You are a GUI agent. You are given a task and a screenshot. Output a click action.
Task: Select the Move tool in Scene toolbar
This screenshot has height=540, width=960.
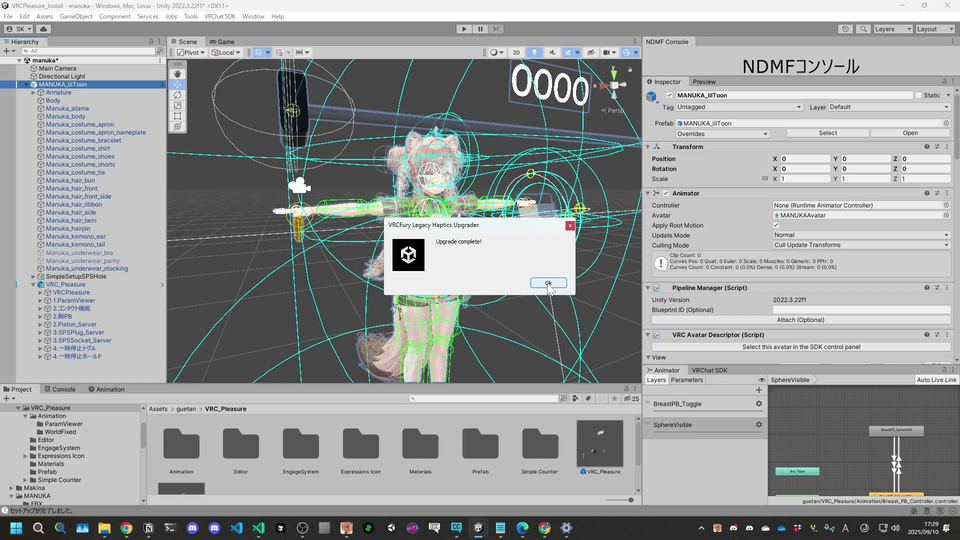click(x=178, y=84)
